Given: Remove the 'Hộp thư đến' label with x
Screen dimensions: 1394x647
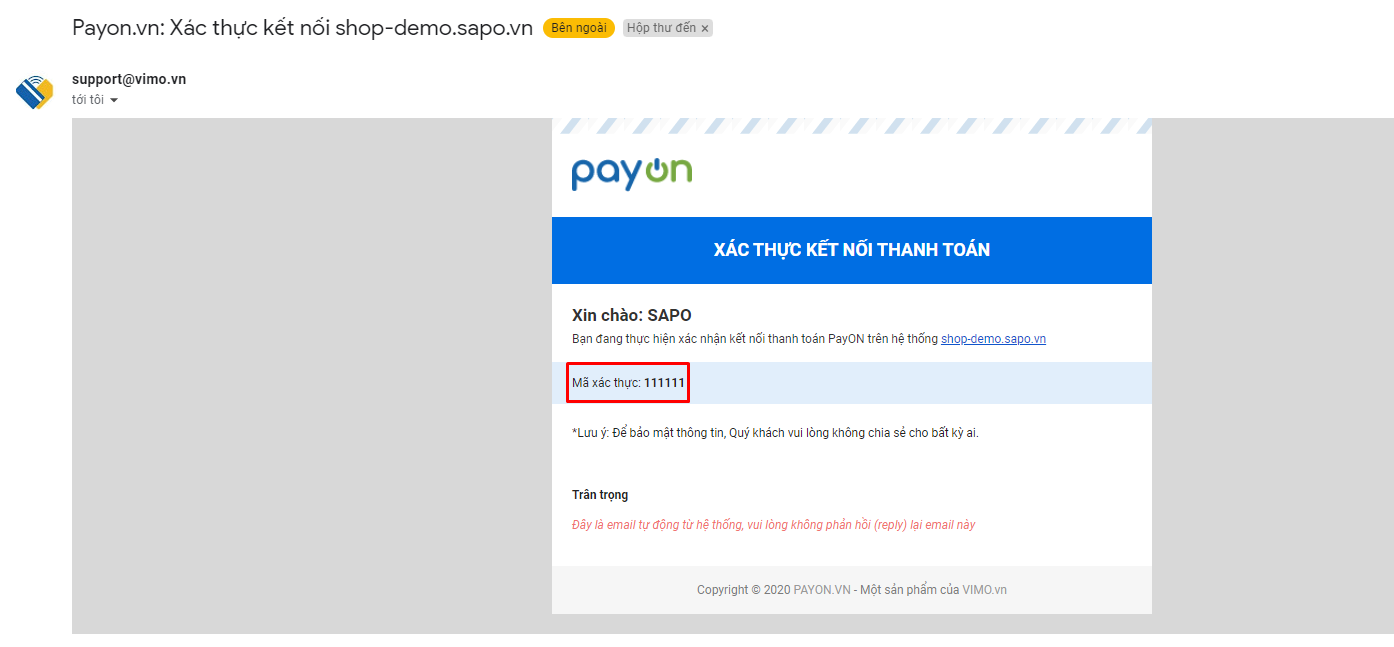Looking at the screenshot, I should pos(705,29).
